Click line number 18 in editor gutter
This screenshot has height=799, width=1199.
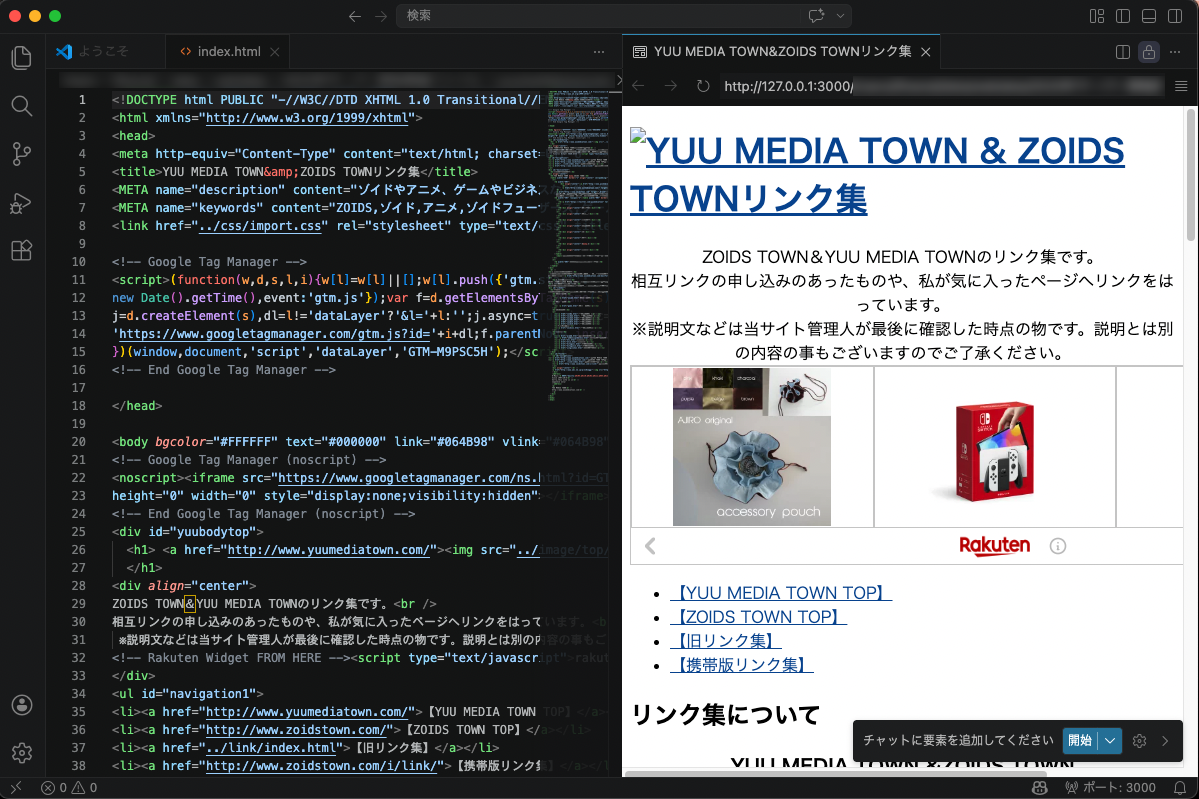[x=79, y=406]
